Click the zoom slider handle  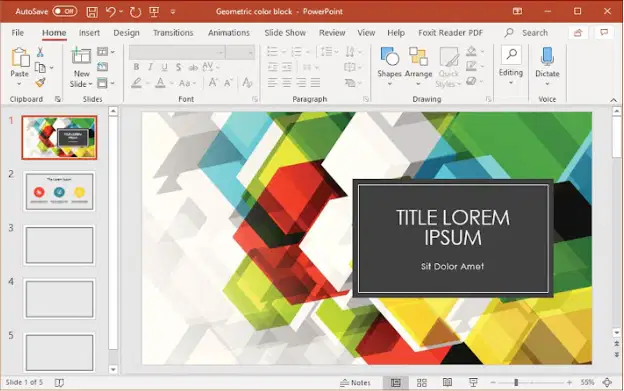click(516, 383)
